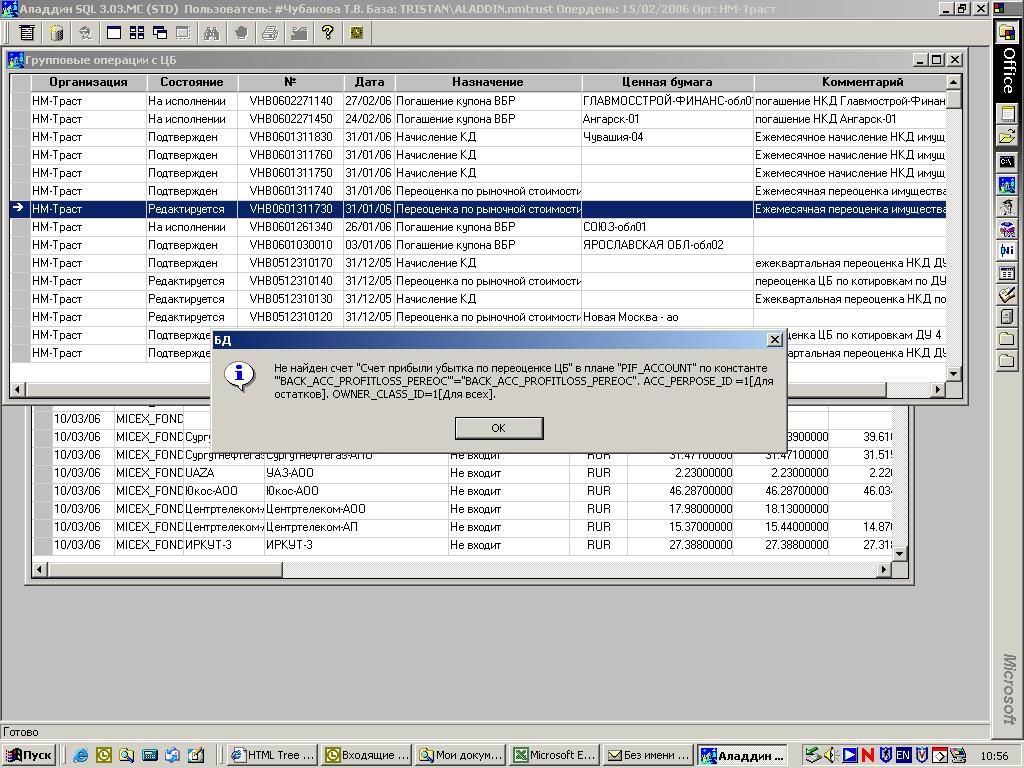Click the cascade windows toolbar icon
Viewport: 1024px width, 768px height.
point(160,33)
